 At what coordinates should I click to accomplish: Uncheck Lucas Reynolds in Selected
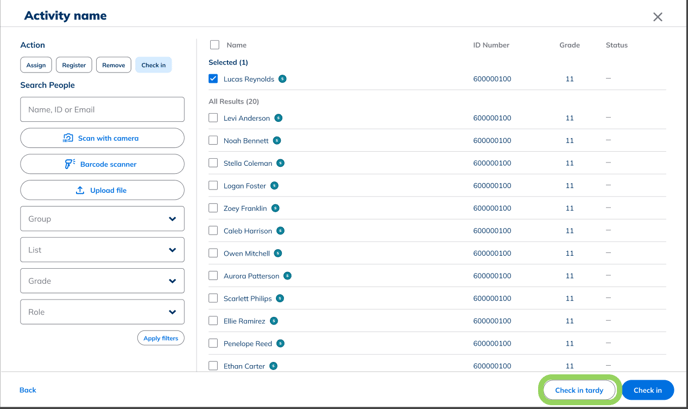point(213,79)
